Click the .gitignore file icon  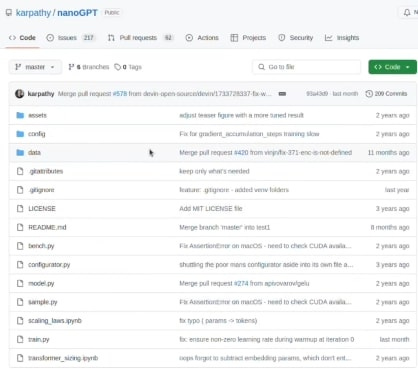(20, 190)
